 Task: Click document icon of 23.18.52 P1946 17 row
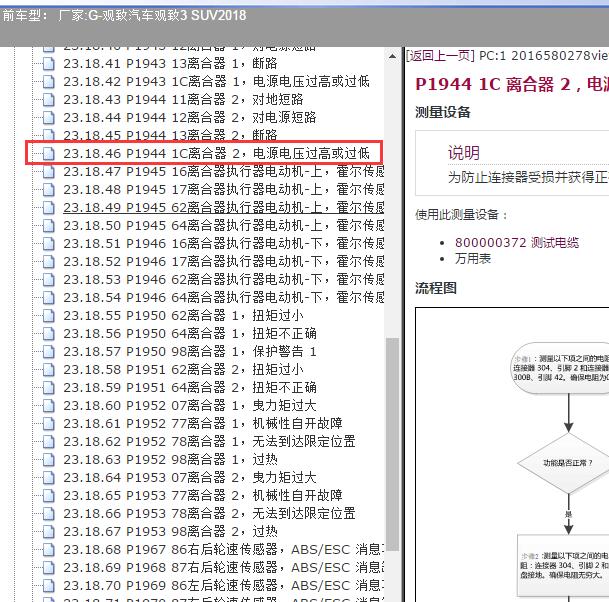click(49, 261)
